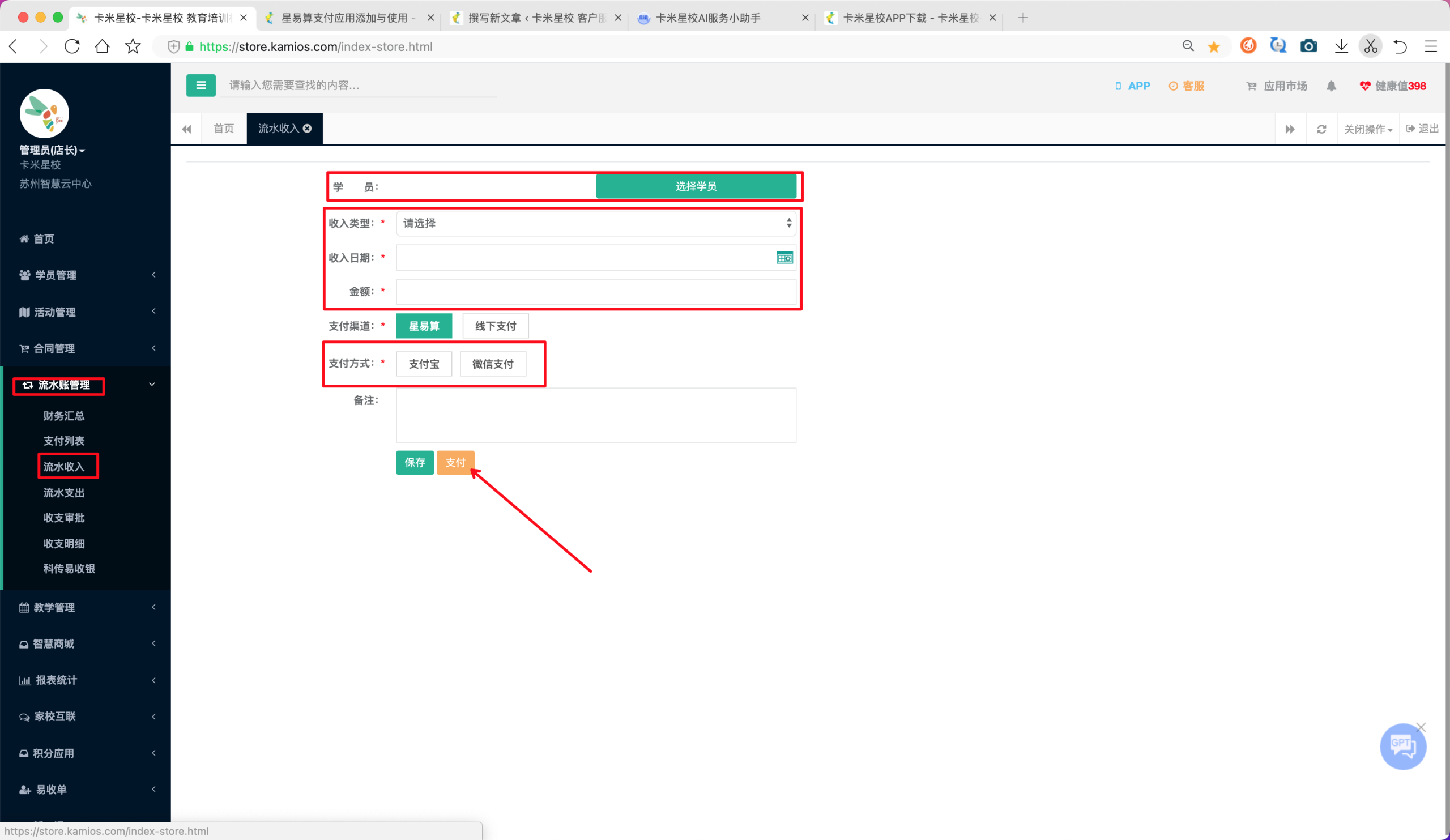Click into the 备注 text area
Image resolution: width=1450 pixels, height=840 pixels.
[596, 415]
